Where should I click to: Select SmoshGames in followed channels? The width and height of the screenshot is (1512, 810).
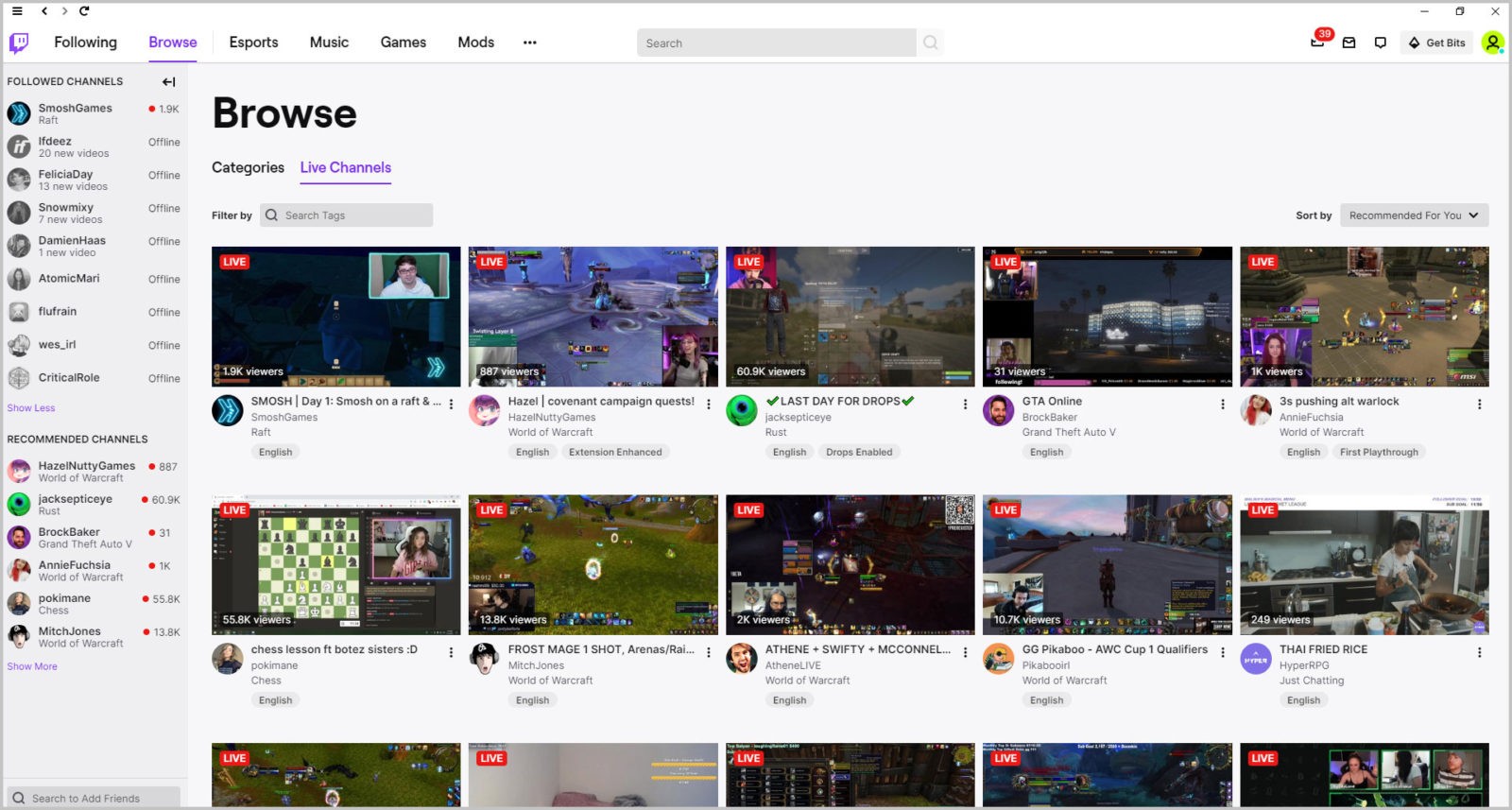pyautogui.click(x=94, y=113)
